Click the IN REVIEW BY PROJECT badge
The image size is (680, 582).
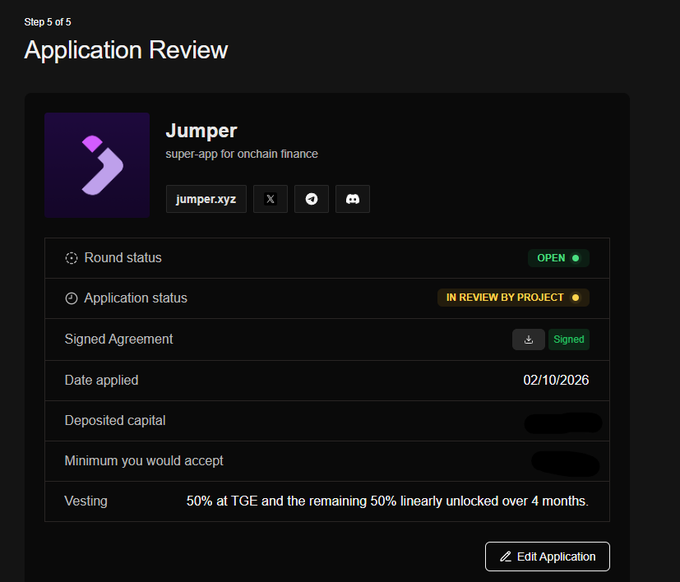click(513, 298)
